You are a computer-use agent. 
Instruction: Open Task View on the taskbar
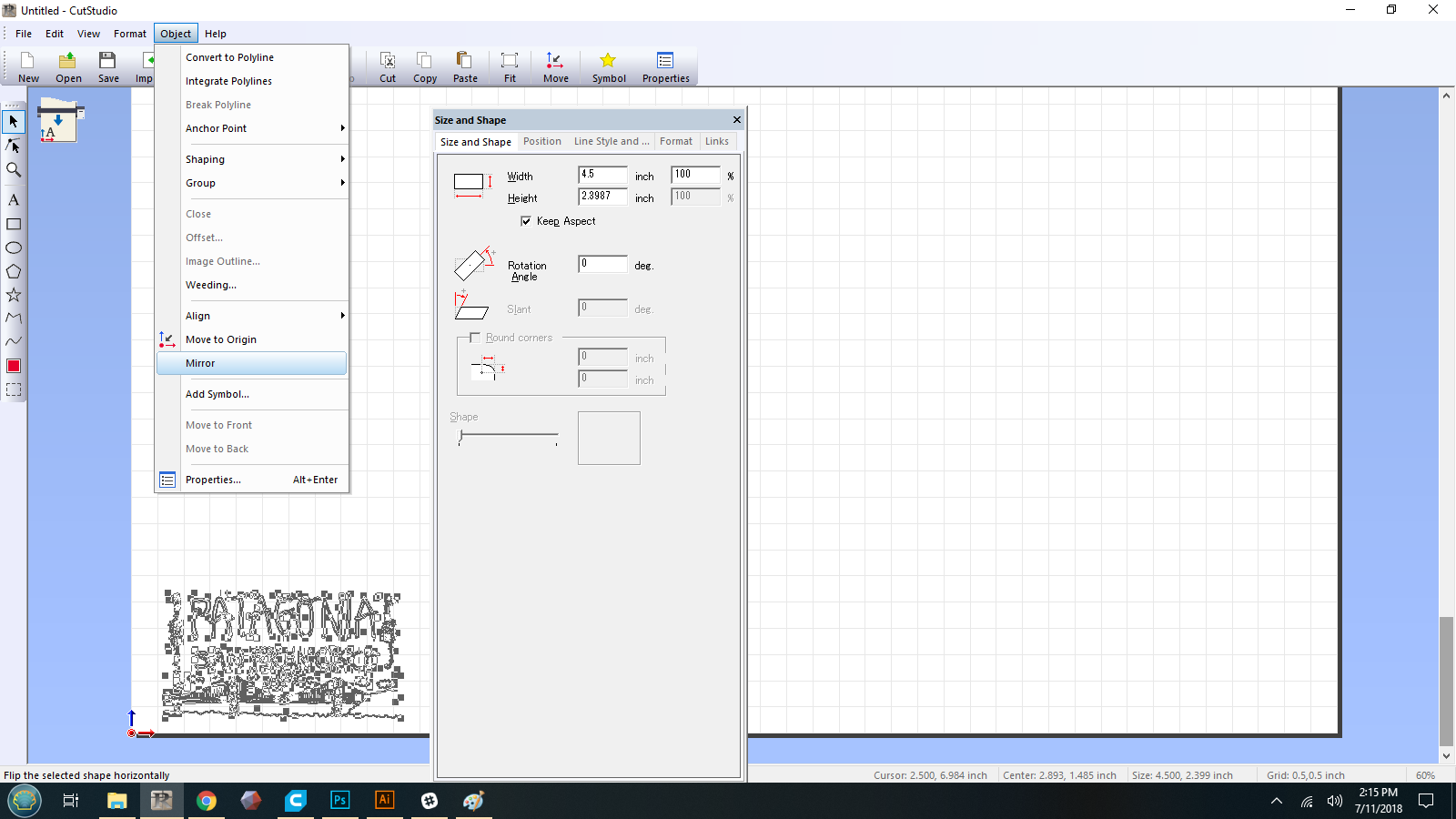(70, 801)
